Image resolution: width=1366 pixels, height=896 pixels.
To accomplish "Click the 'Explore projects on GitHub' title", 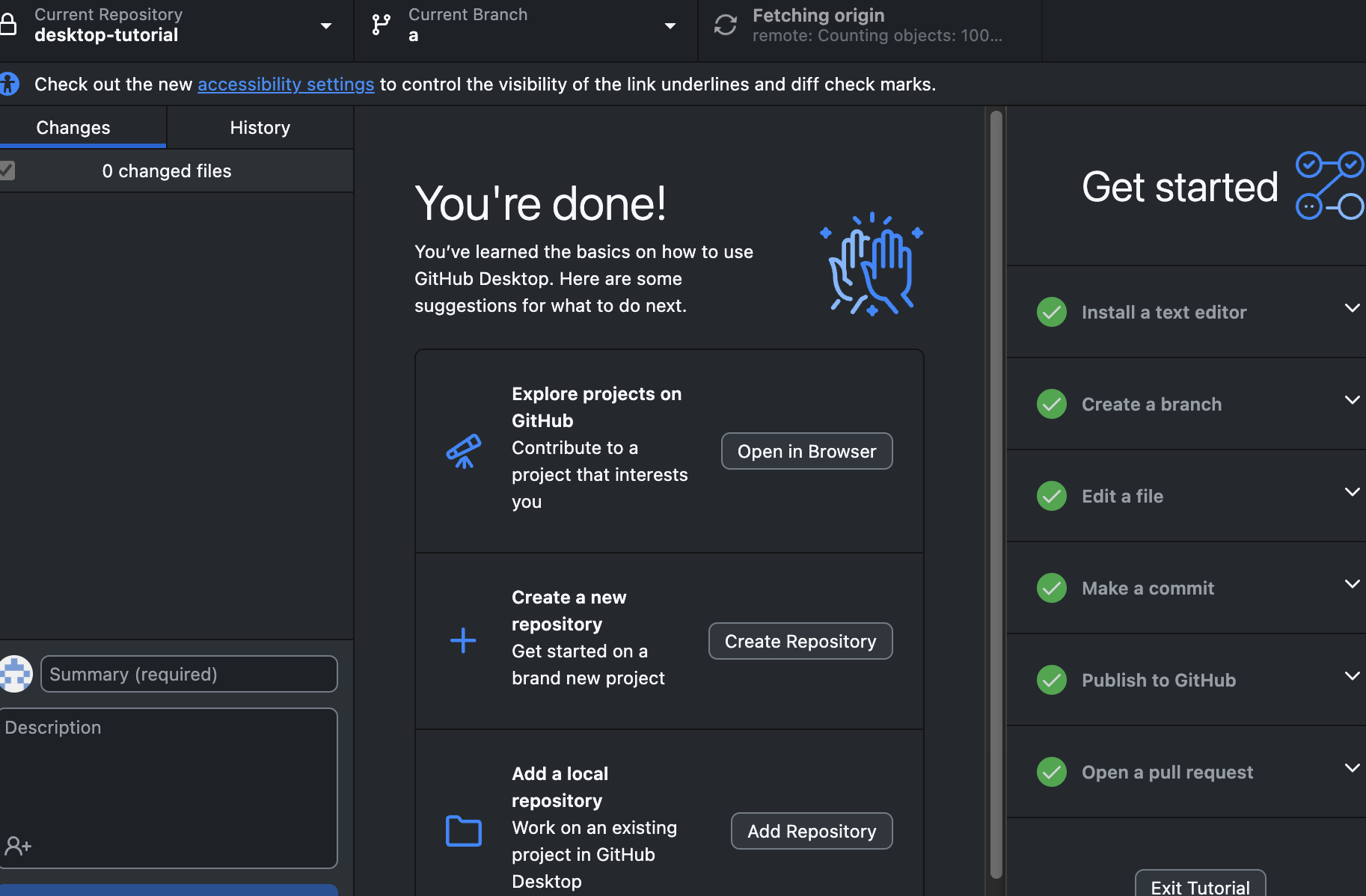I will pyautogui.click(x=597, y=407).
